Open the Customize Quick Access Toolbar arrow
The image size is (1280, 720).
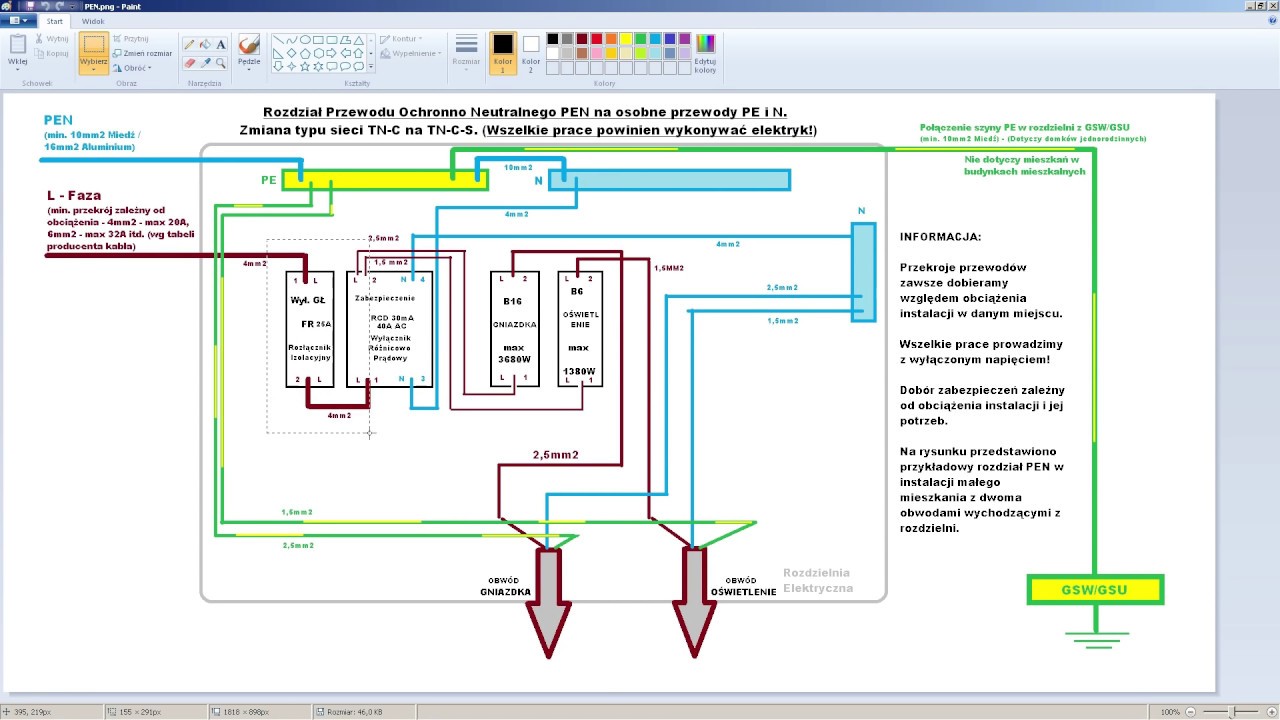(x=71, y=6)
